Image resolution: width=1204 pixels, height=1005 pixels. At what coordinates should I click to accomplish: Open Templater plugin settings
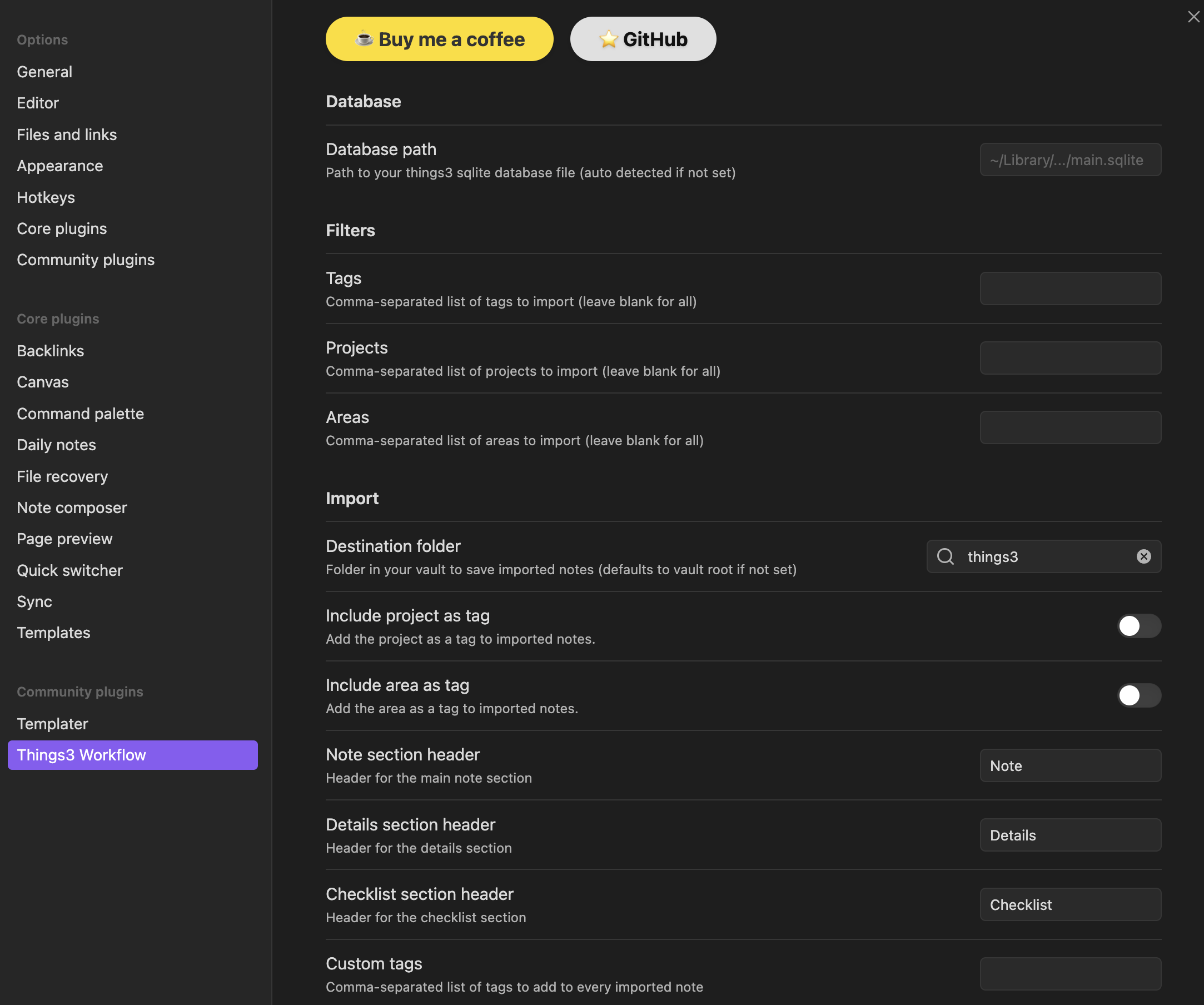(52, 723)
